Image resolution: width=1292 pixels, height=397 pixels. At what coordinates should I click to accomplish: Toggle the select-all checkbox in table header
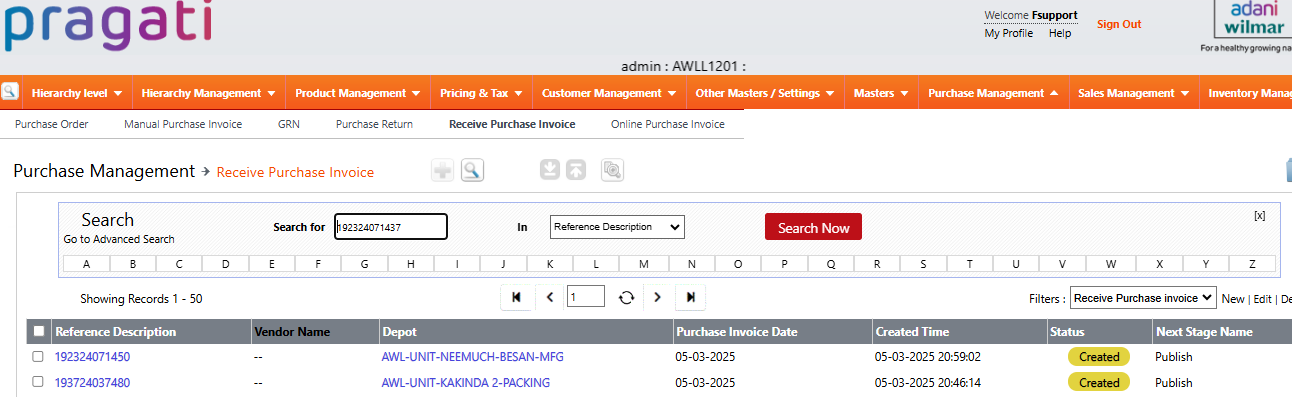pos(39,331)
